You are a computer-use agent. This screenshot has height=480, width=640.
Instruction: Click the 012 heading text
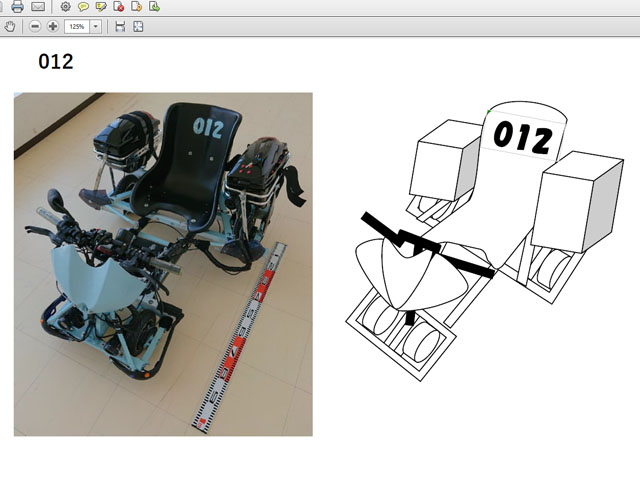coord(56,62)
